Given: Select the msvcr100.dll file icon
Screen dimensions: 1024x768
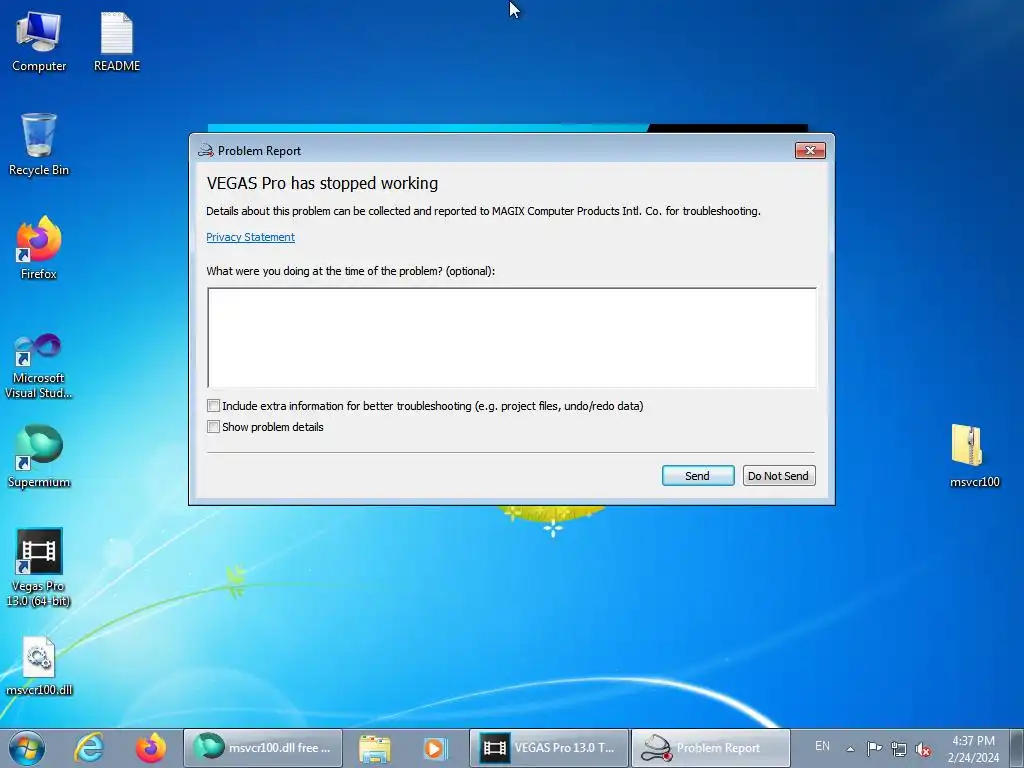Looking at the screenshot, I should (x=39, y=665).
